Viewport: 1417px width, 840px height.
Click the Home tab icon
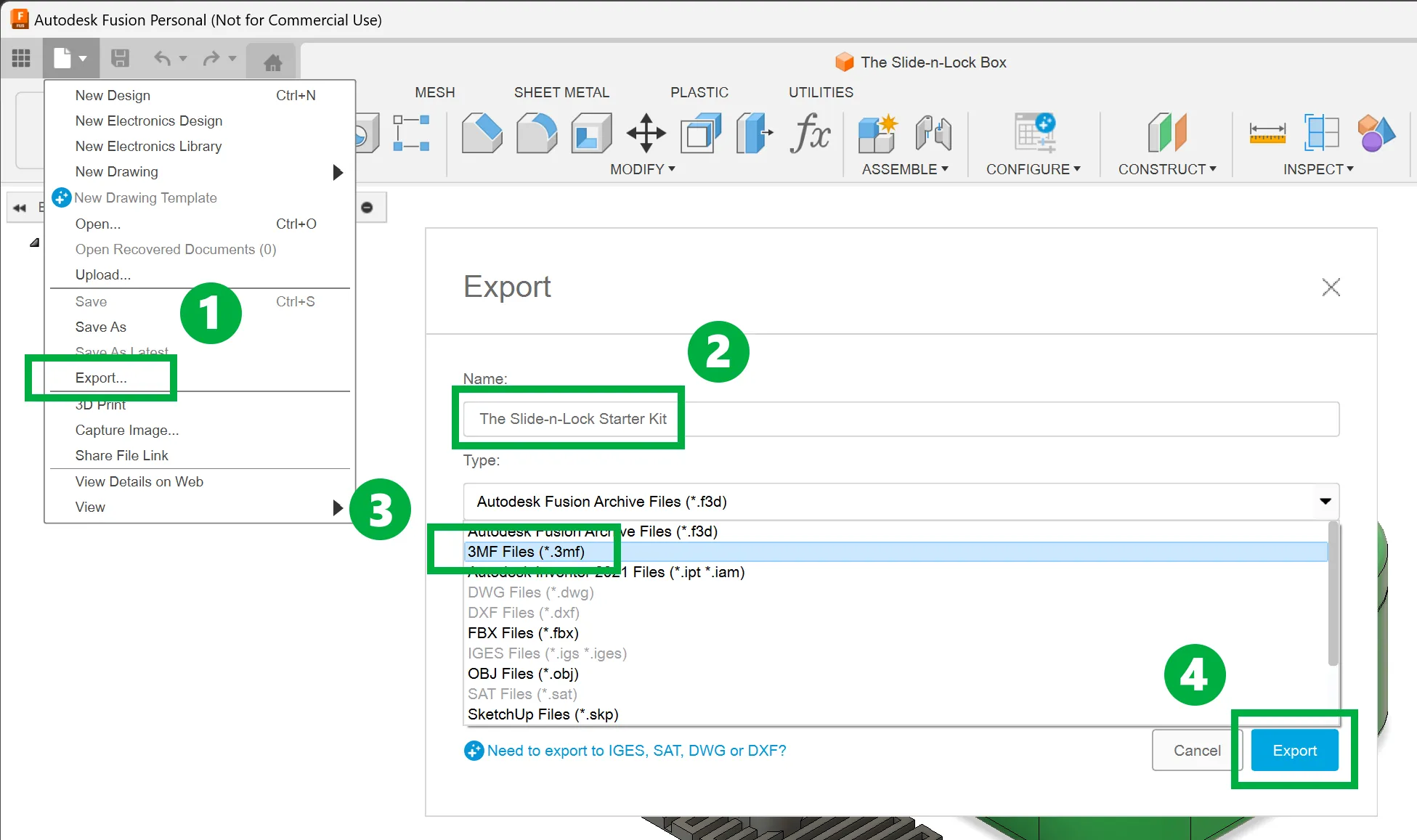272,62
